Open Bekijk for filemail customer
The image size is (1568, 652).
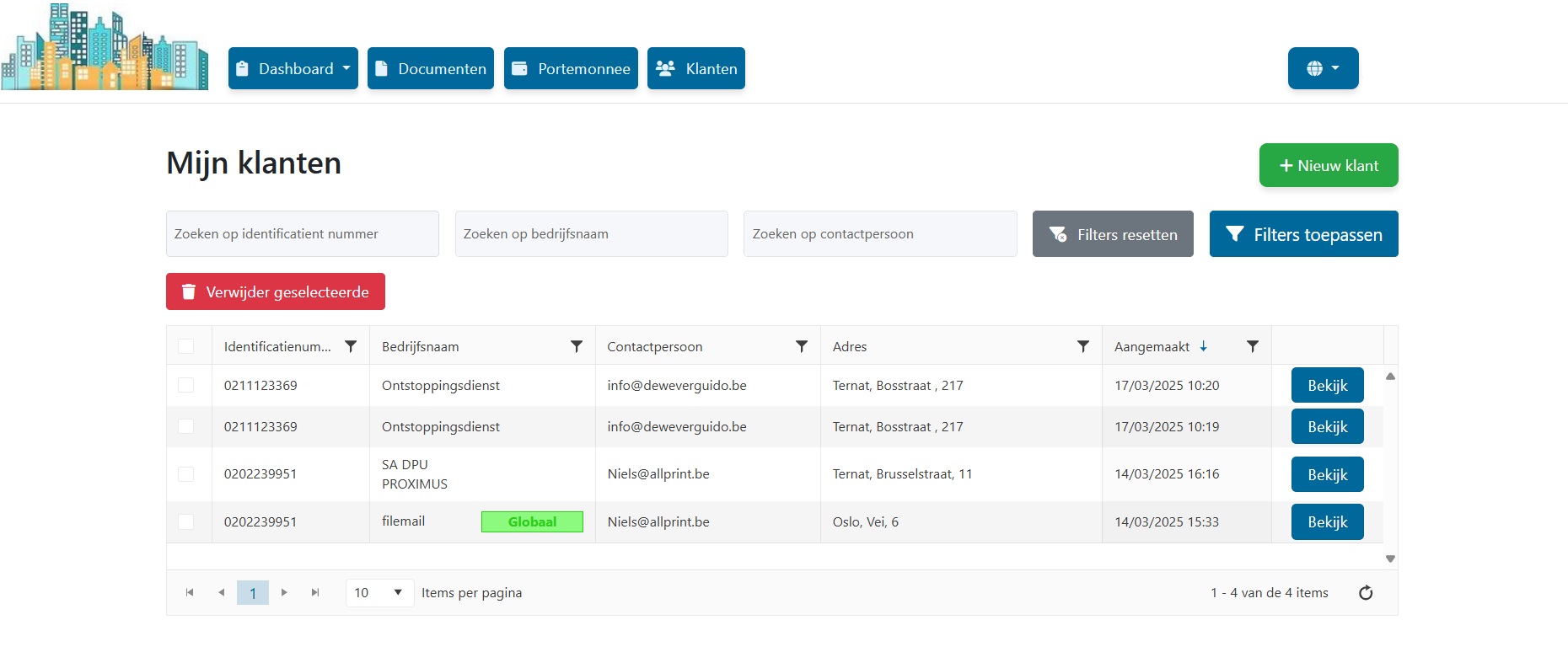(1327, 522)
